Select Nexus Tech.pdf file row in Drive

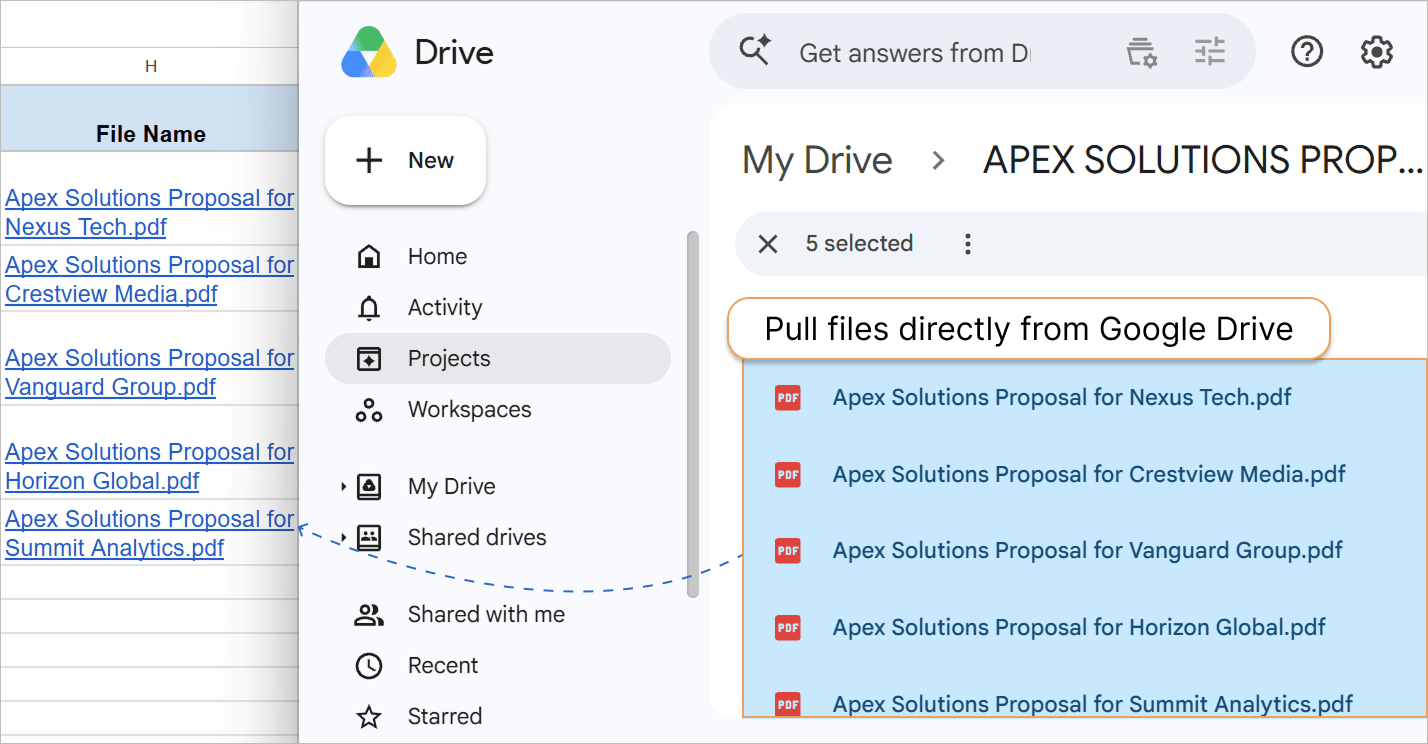point(1085,398)
